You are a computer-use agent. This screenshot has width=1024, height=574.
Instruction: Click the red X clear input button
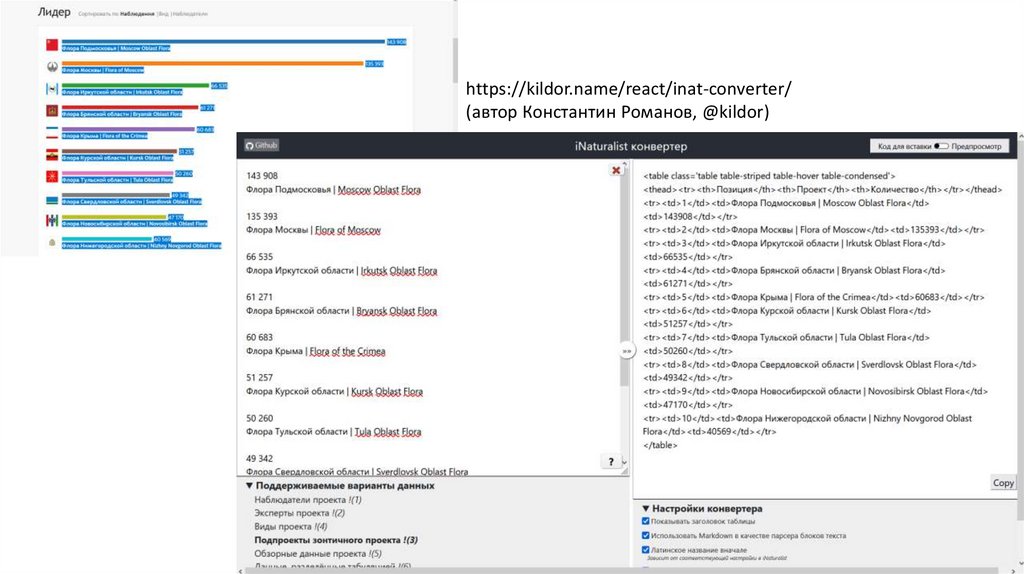616,170
